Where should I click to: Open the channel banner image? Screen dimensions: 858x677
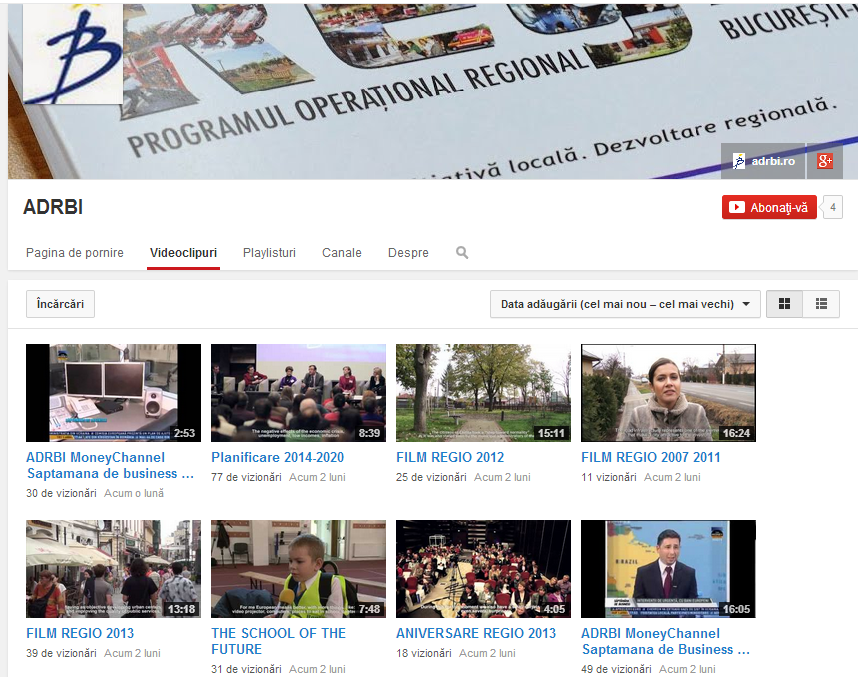(432, 91)
